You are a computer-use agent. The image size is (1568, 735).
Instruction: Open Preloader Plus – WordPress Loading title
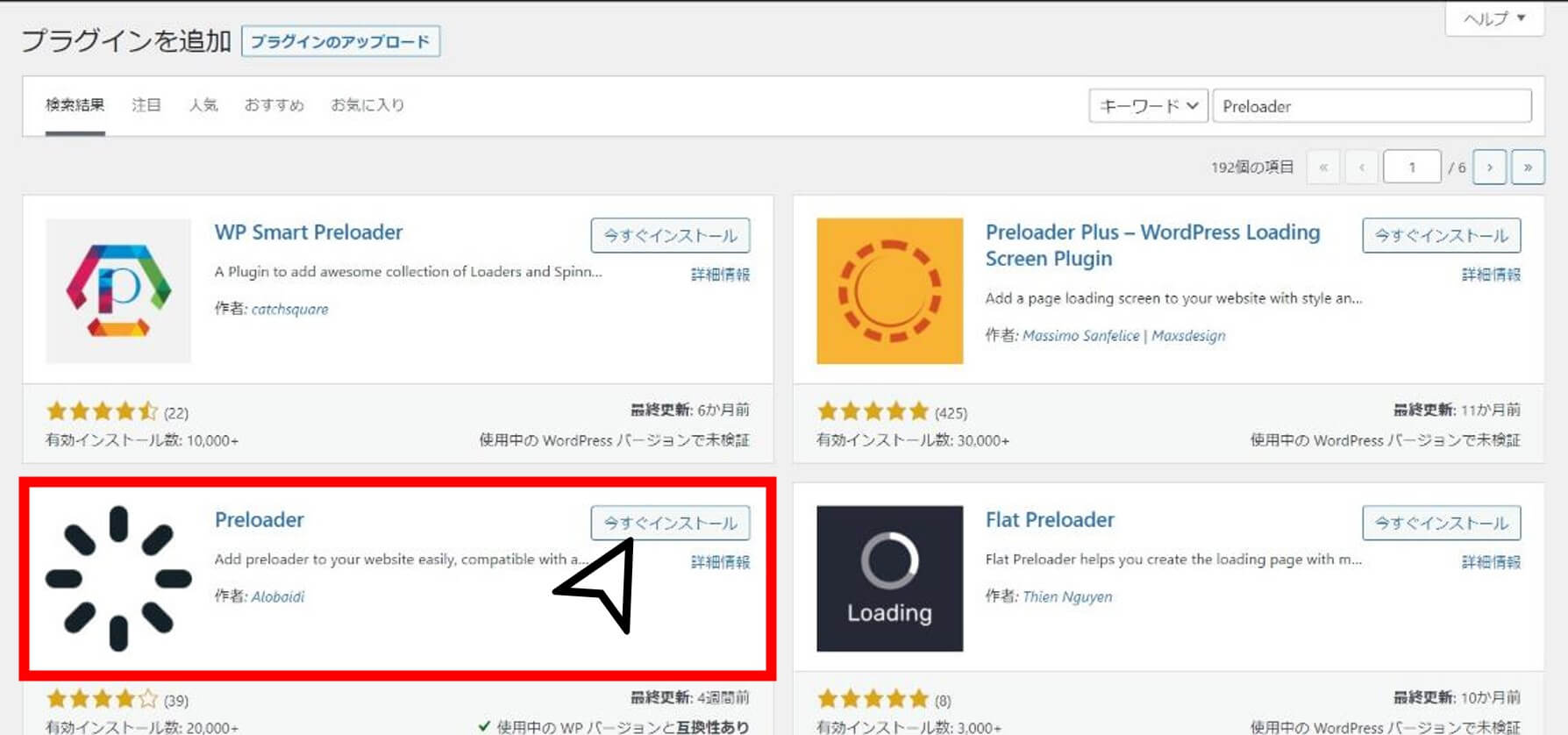coord(1152,246)
